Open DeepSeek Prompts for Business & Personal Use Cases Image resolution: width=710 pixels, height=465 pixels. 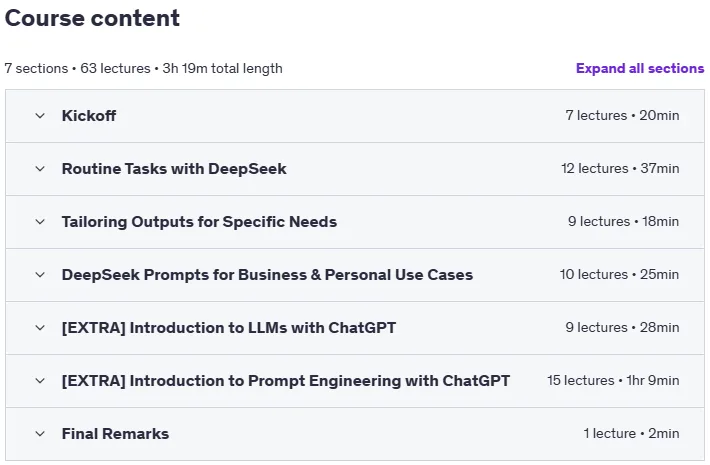pyautogui.click(x=267, y=275)
